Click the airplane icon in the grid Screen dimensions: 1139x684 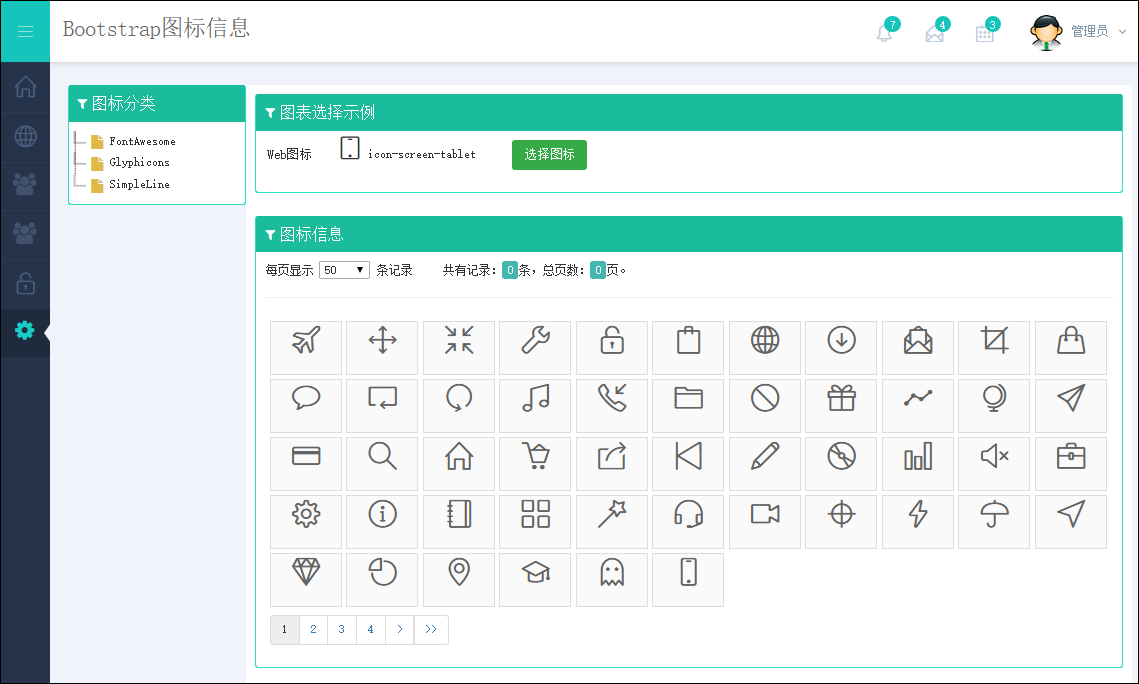(x=306, y=342)
